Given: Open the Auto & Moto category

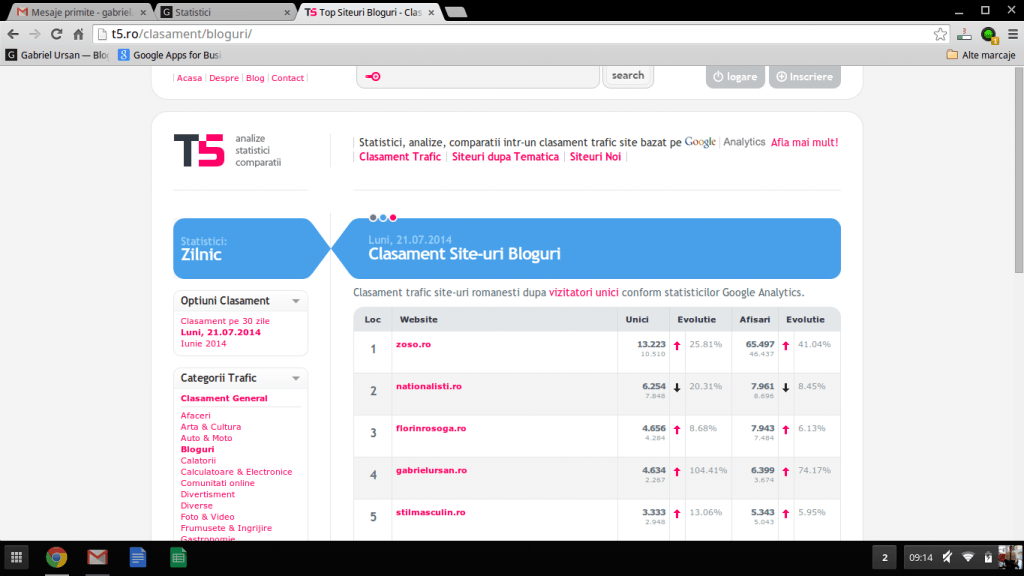Looking at the screenshot, I should 206,438.
